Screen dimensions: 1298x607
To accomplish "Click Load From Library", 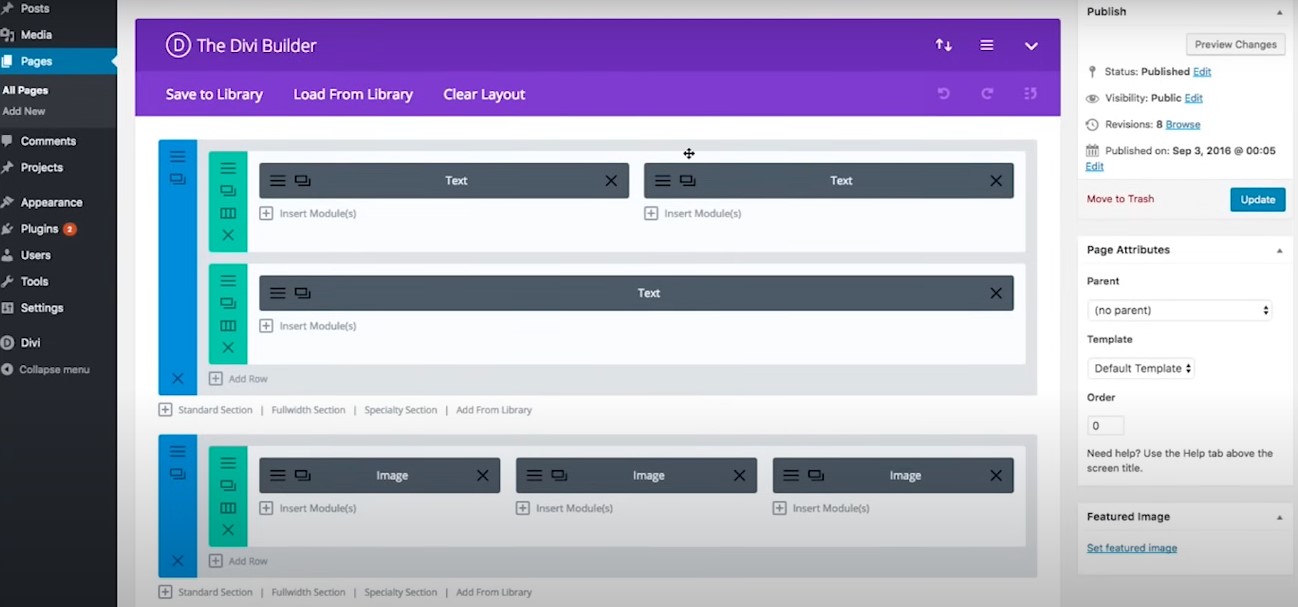I will (353, 94).
